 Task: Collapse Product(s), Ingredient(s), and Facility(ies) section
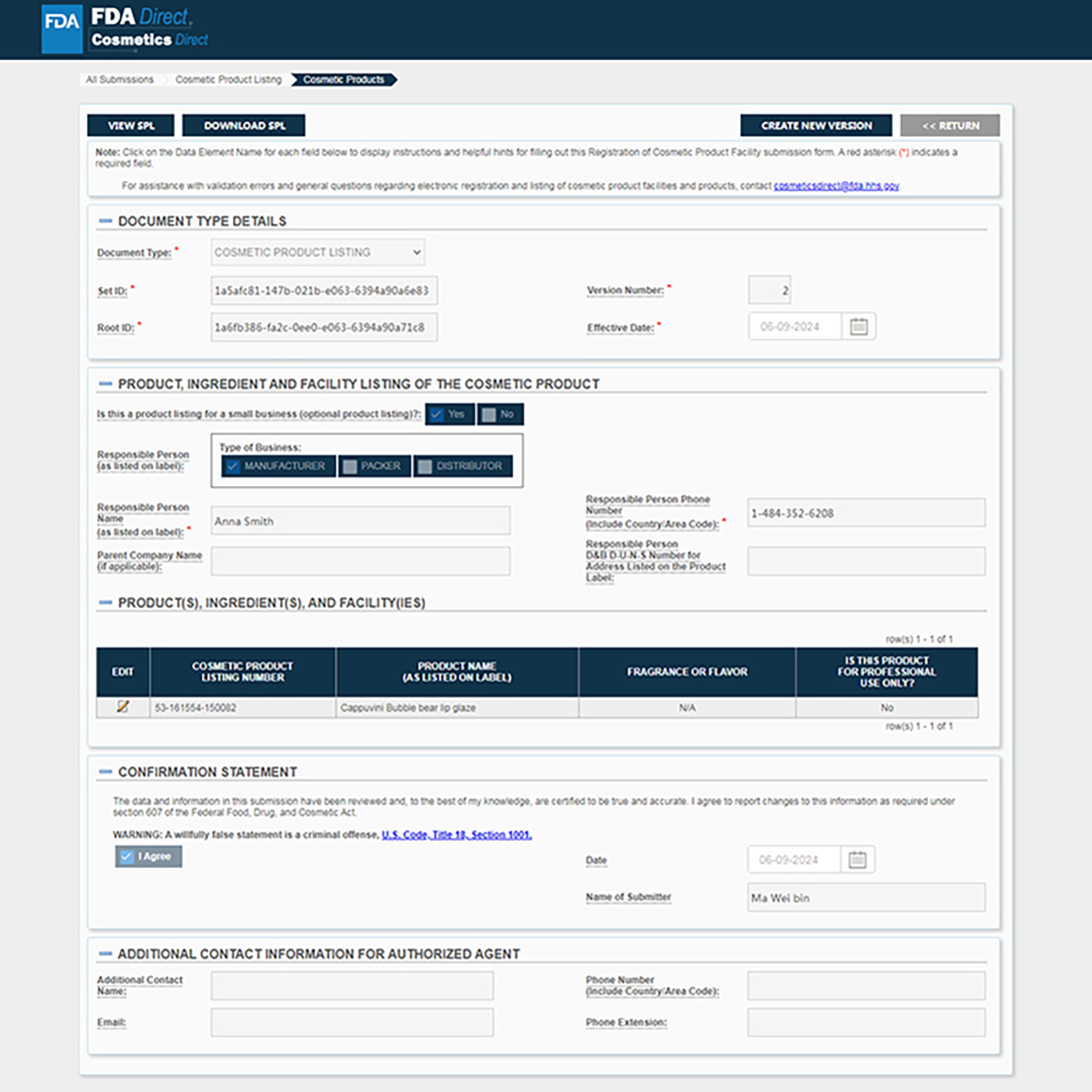[105, 603]
